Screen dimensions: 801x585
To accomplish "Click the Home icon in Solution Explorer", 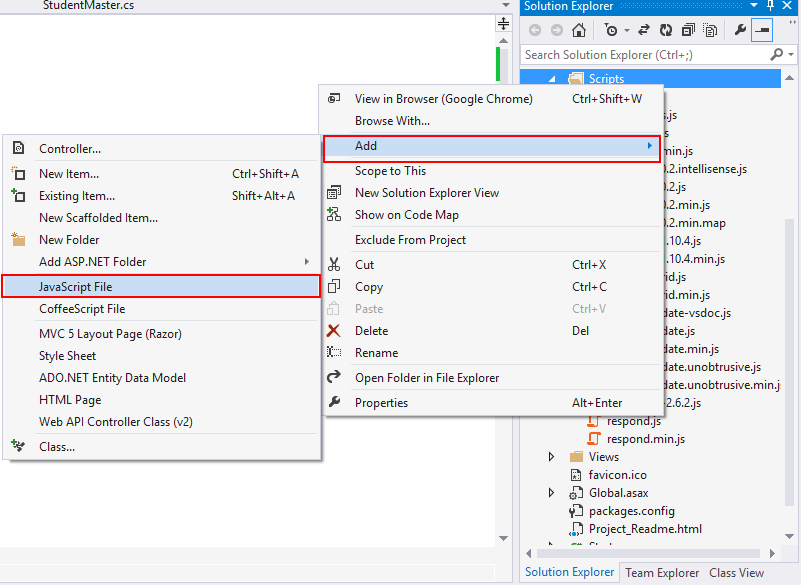I will pyautogui.click(x=579, y=30).
